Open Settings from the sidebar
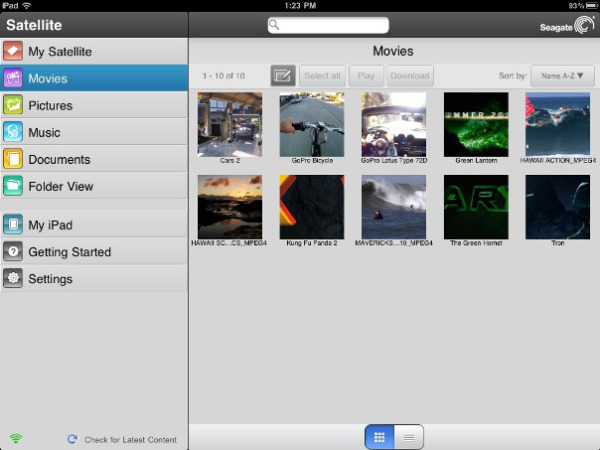 coord(94,278)
